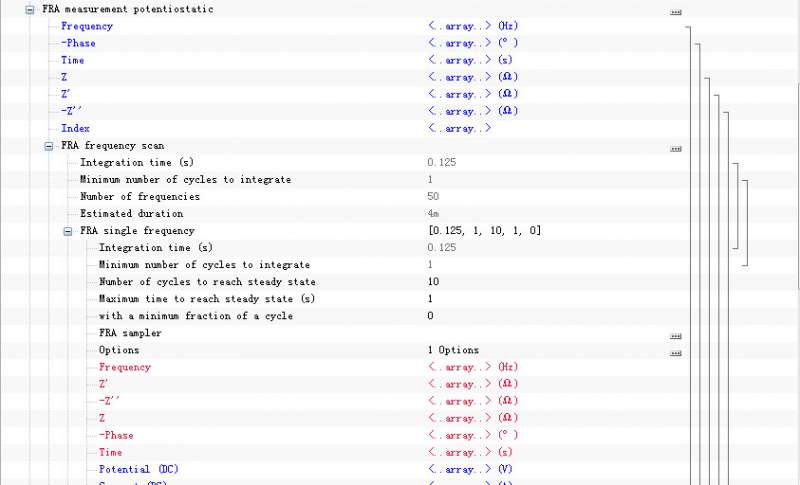
Task: Select the Index signal row
Action: (75, 128)
